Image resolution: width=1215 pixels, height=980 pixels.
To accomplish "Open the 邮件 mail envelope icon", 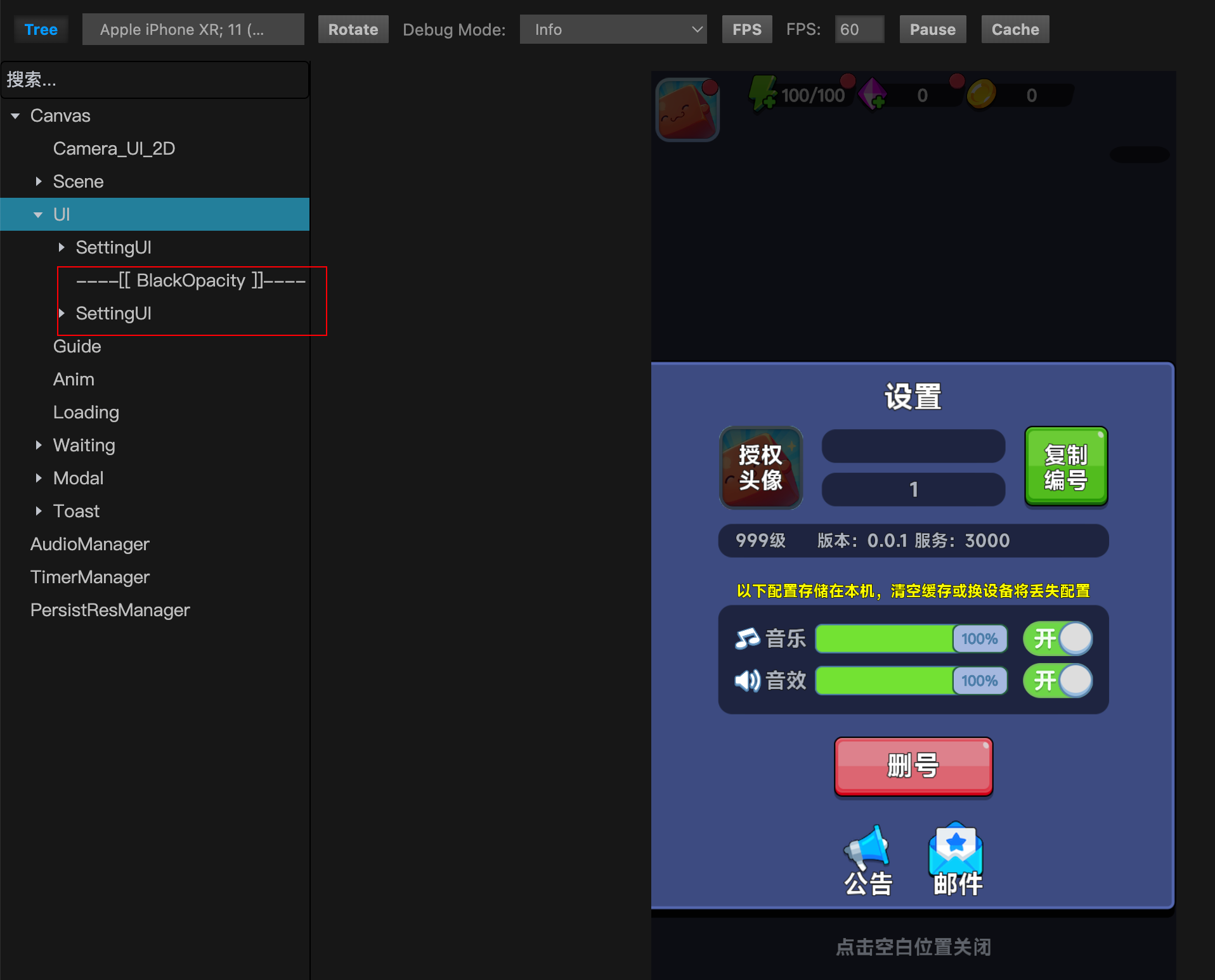I will click(957, 859).
